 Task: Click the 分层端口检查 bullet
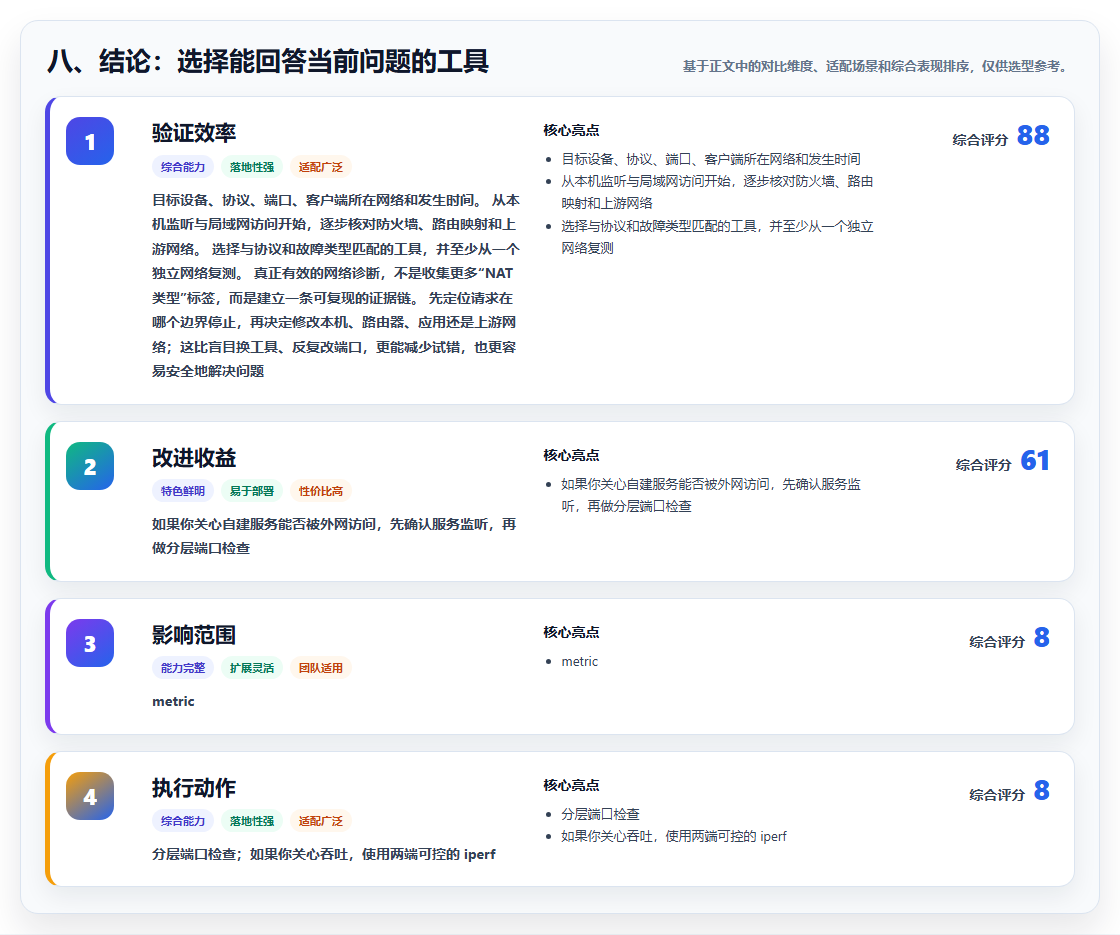(600, 814)
